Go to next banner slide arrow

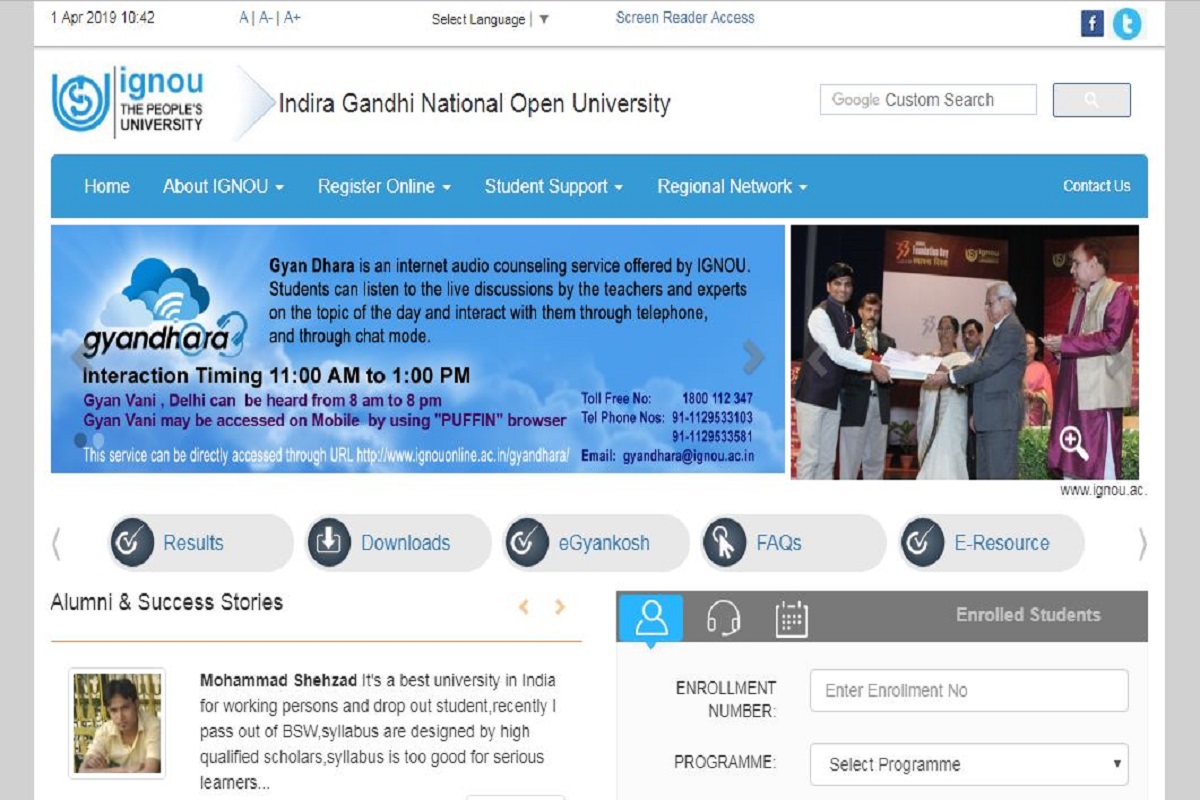754,356
